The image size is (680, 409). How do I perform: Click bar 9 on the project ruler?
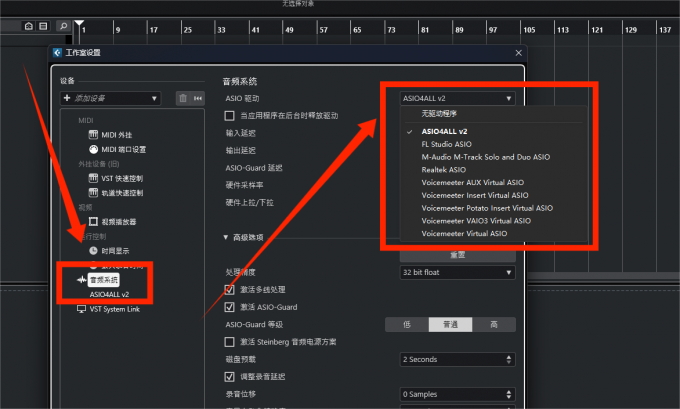[x=118, y=30]
